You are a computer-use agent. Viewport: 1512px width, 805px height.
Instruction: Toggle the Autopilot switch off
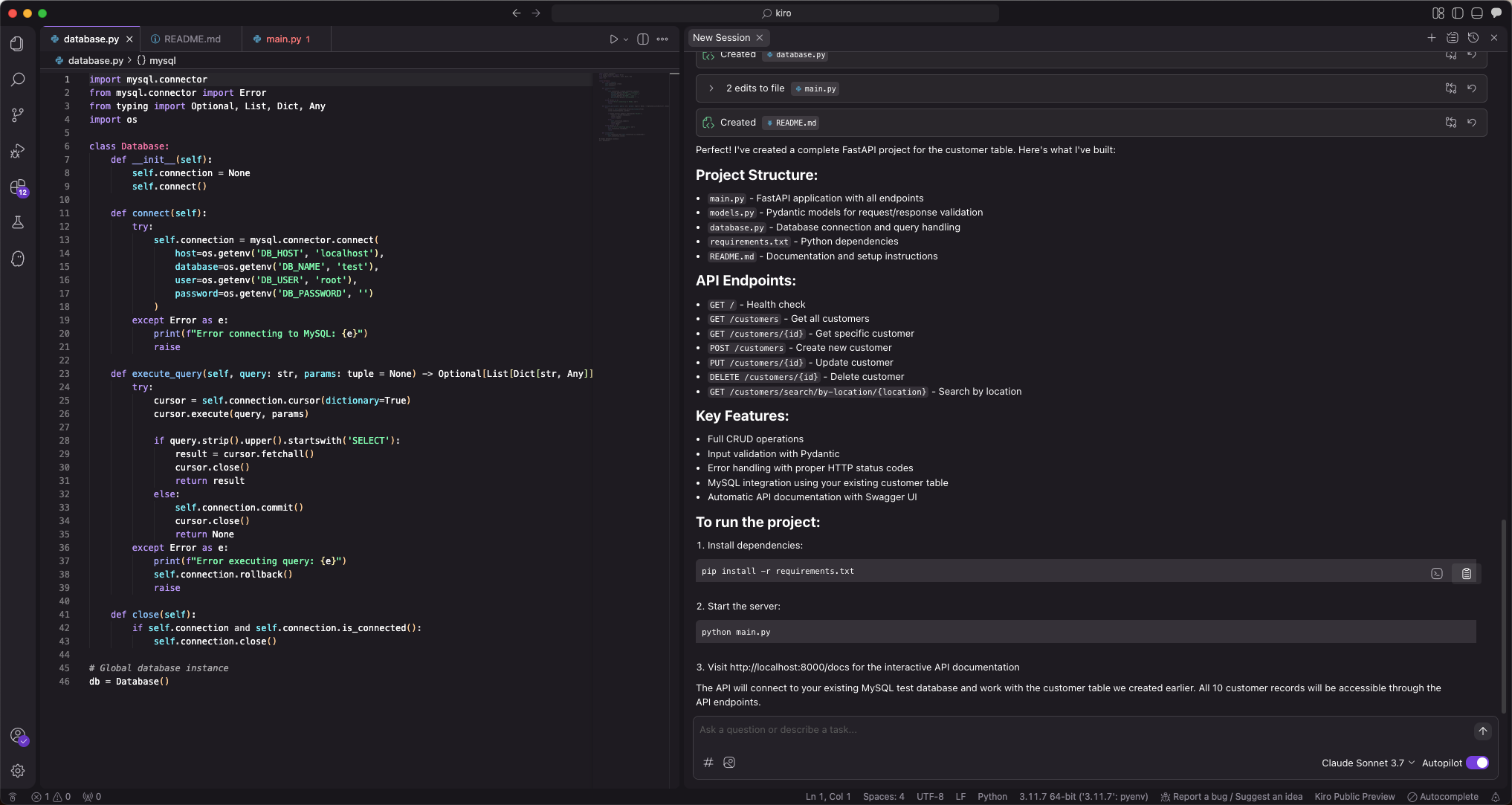point(1477,763)
